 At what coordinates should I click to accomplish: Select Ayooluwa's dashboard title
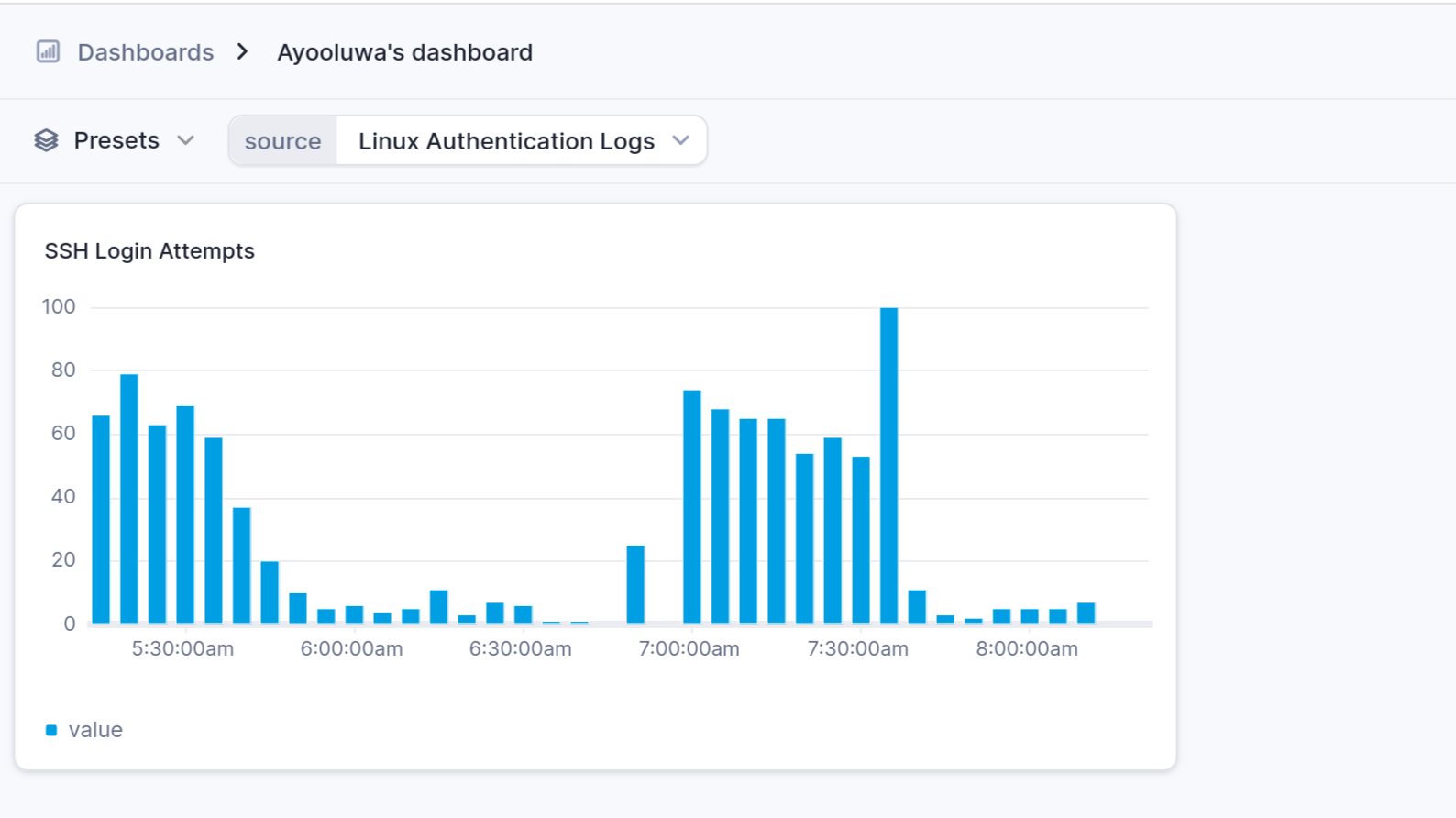(x=404, y=52)
